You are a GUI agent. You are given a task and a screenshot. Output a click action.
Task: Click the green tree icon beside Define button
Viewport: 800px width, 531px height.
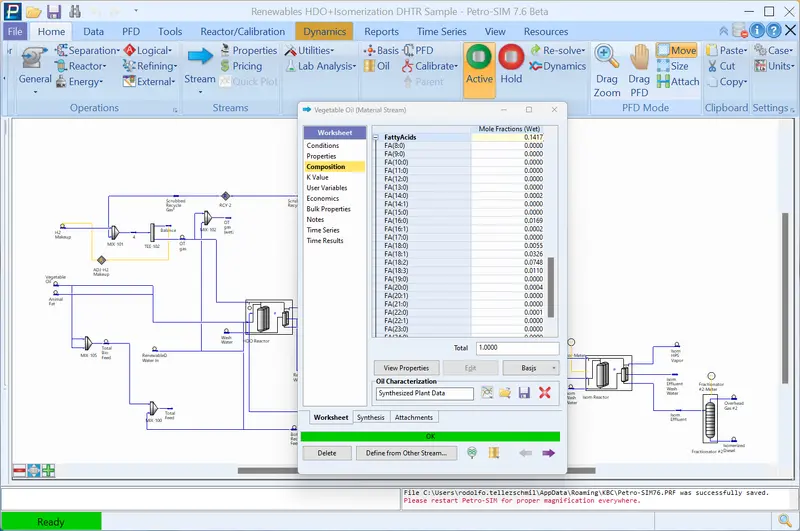[x=472, y=452]
